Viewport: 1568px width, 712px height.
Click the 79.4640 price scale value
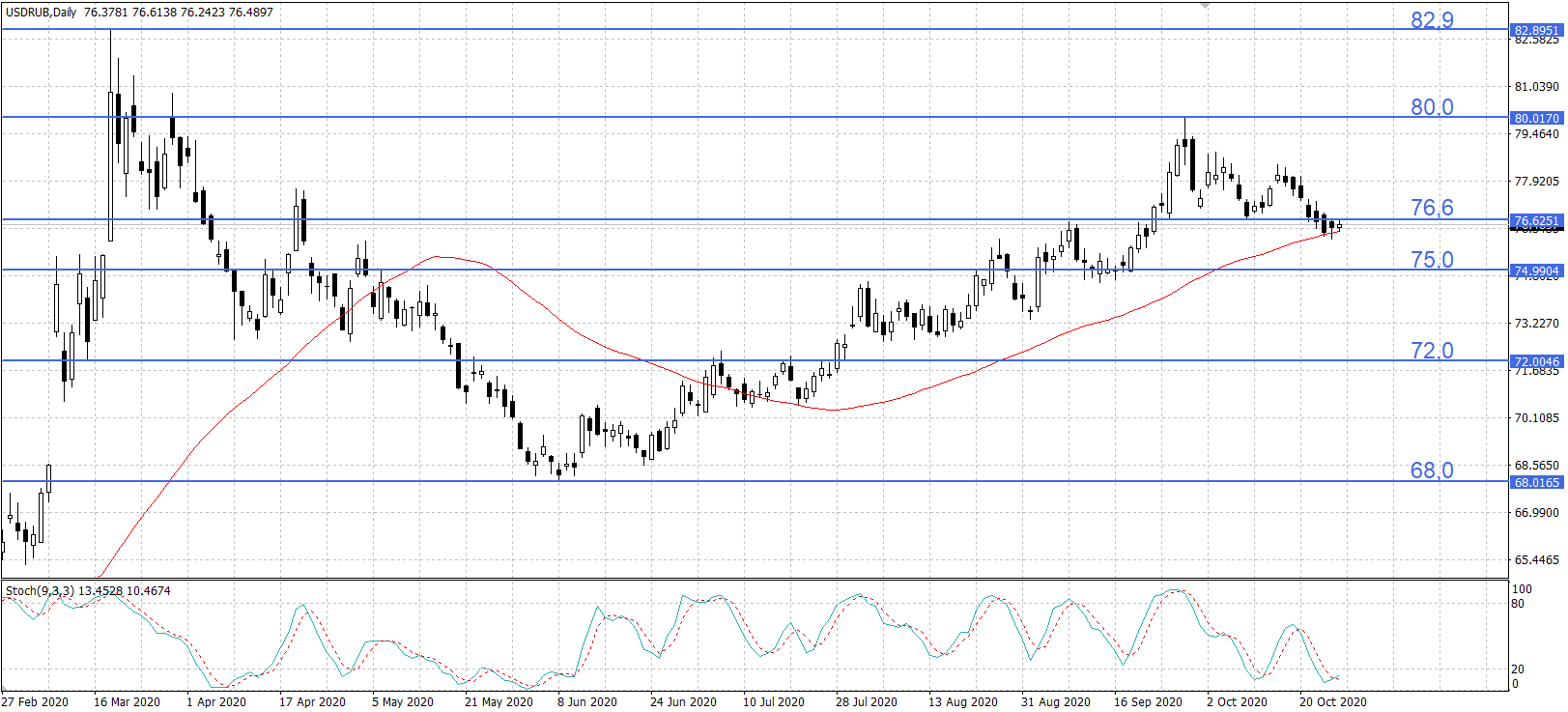(x=1537, y=134)
